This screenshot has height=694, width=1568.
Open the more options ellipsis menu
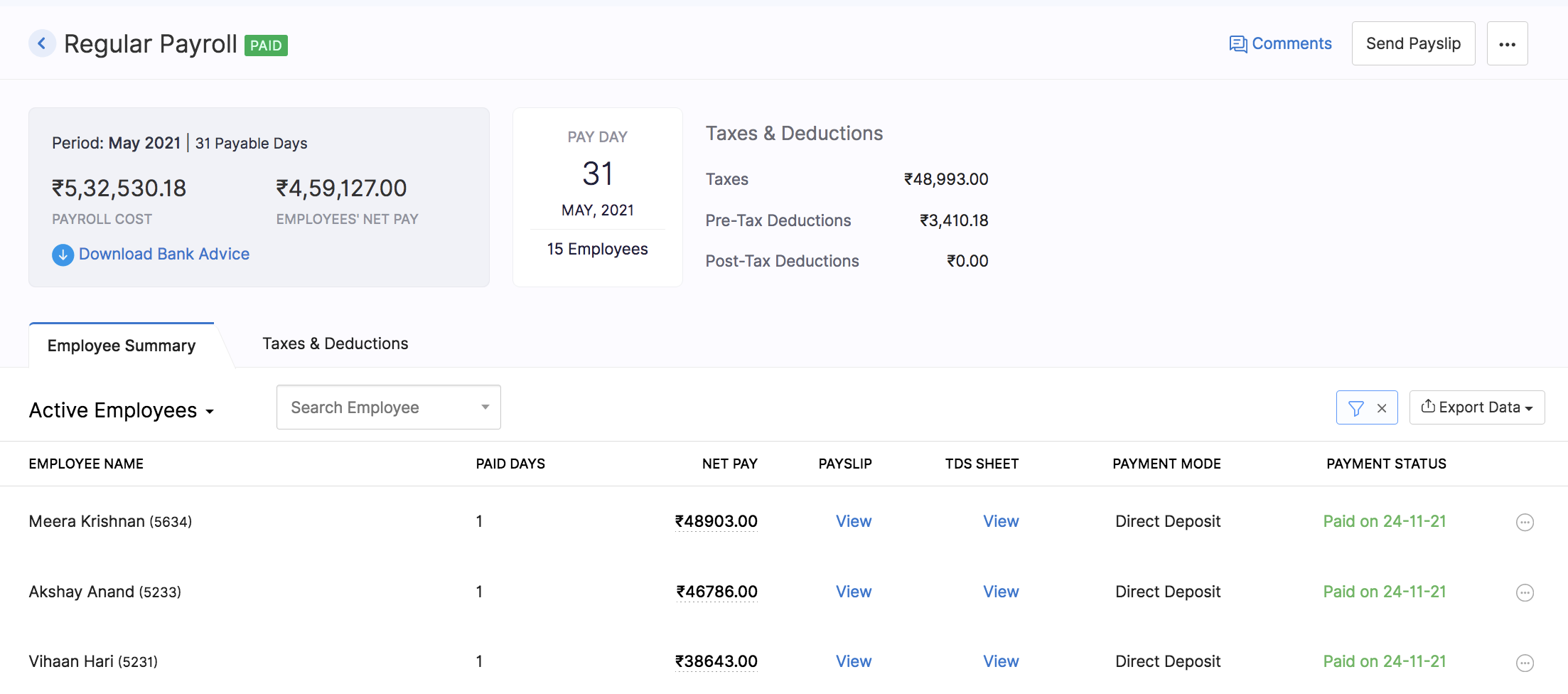(1508, 43)
